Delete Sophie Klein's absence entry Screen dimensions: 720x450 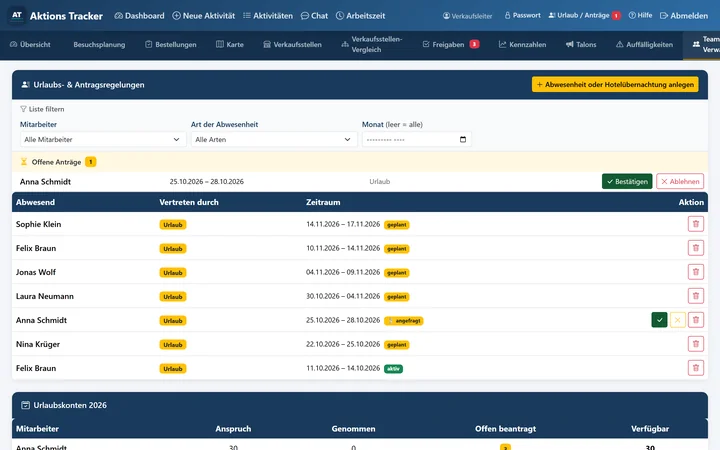point(696,224)
